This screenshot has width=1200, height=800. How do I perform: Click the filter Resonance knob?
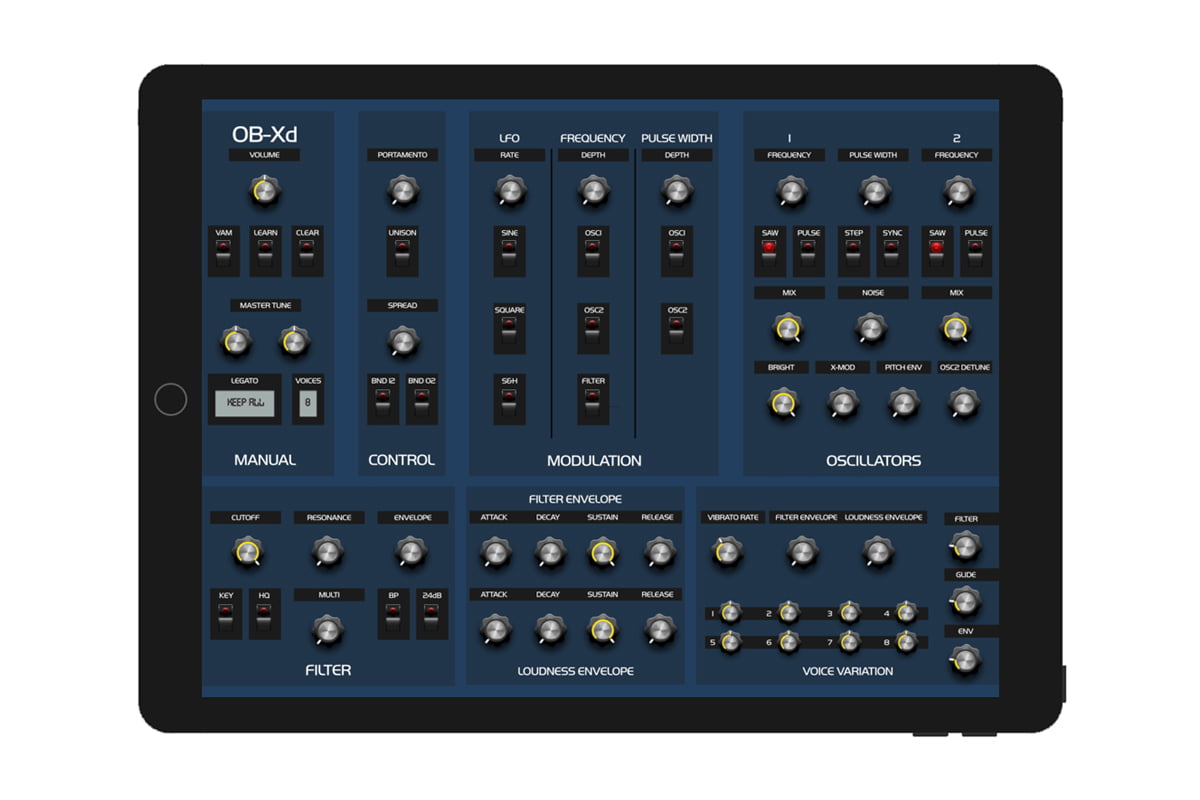tap(327, 551)
